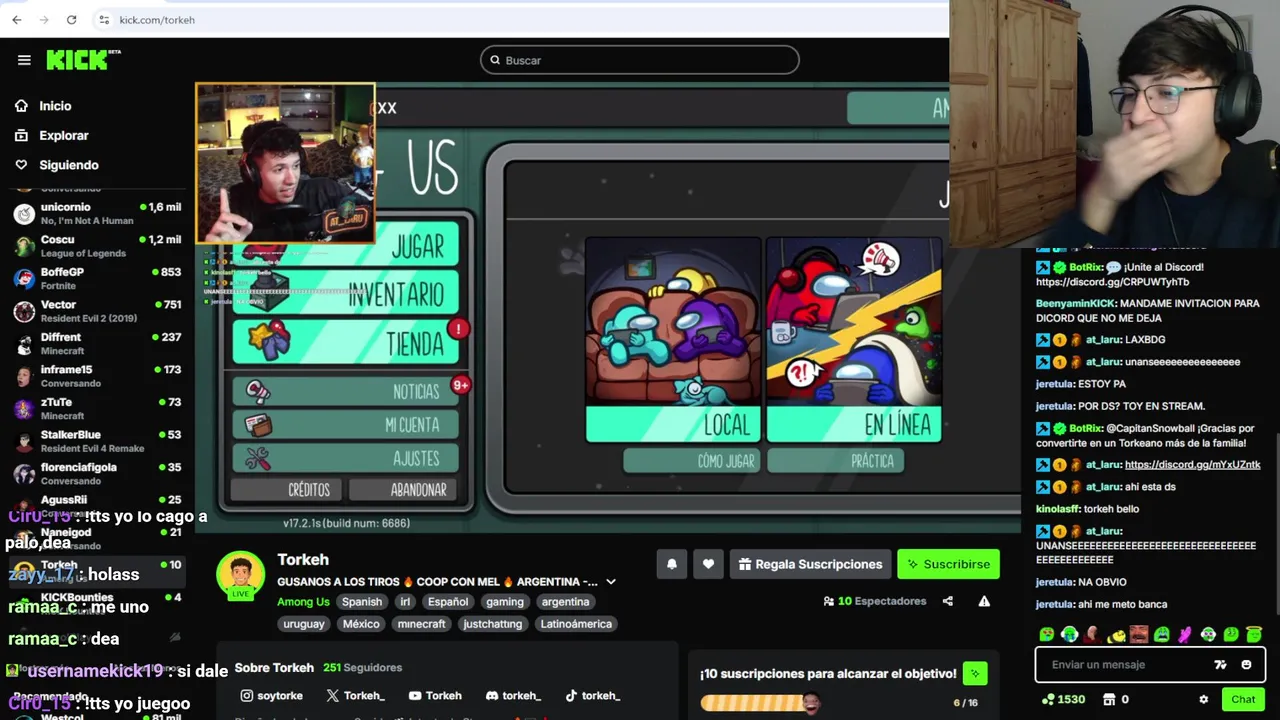Open the Torkeh YouTube link
1280x720 pixels.
pyautogui.click(x=435, y=696)
